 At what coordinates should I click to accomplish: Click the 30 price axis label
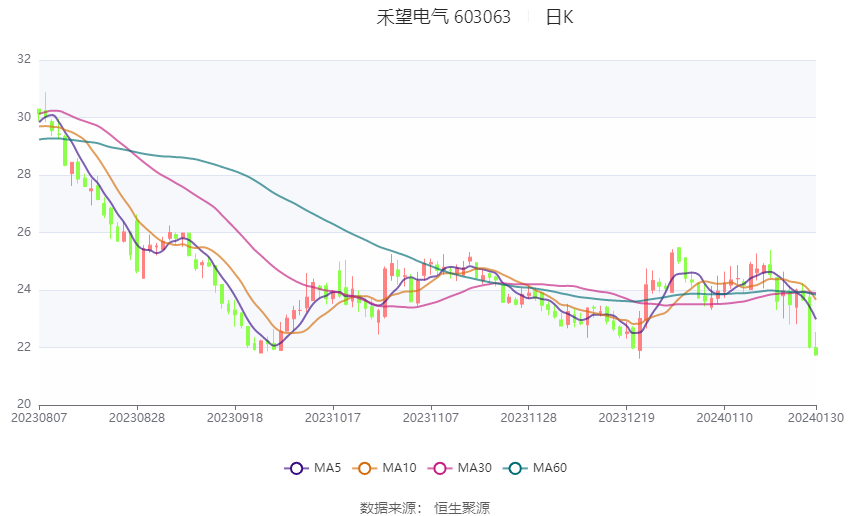[24, 117]
